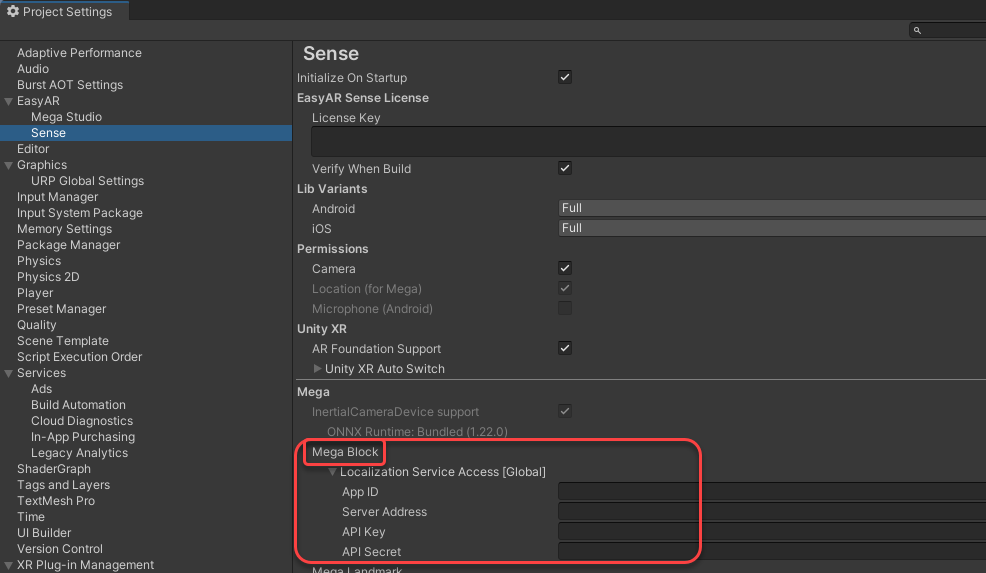Click the search magnifier icon
The height and width of the screenshot is (573, 986).
[916, 31]
